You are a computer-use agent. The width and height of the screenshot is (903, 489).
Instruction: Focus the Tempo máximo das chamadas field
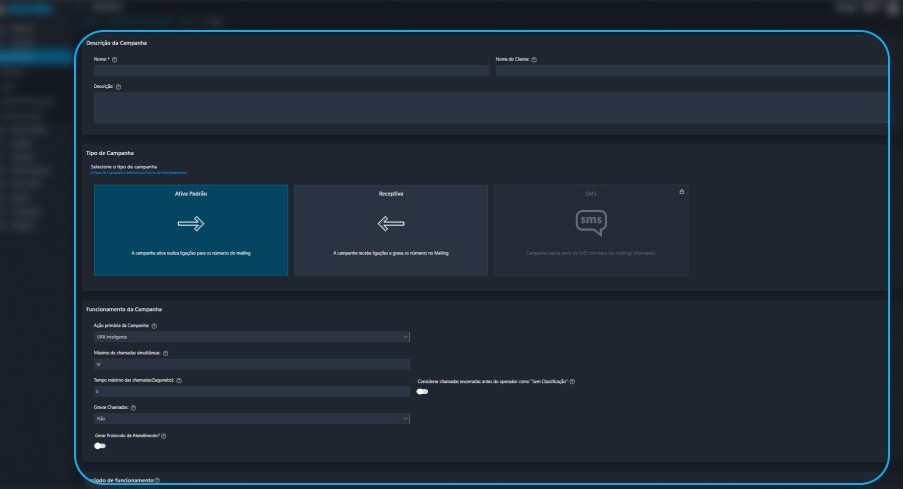pyautogui.click(x=252, y=392)
